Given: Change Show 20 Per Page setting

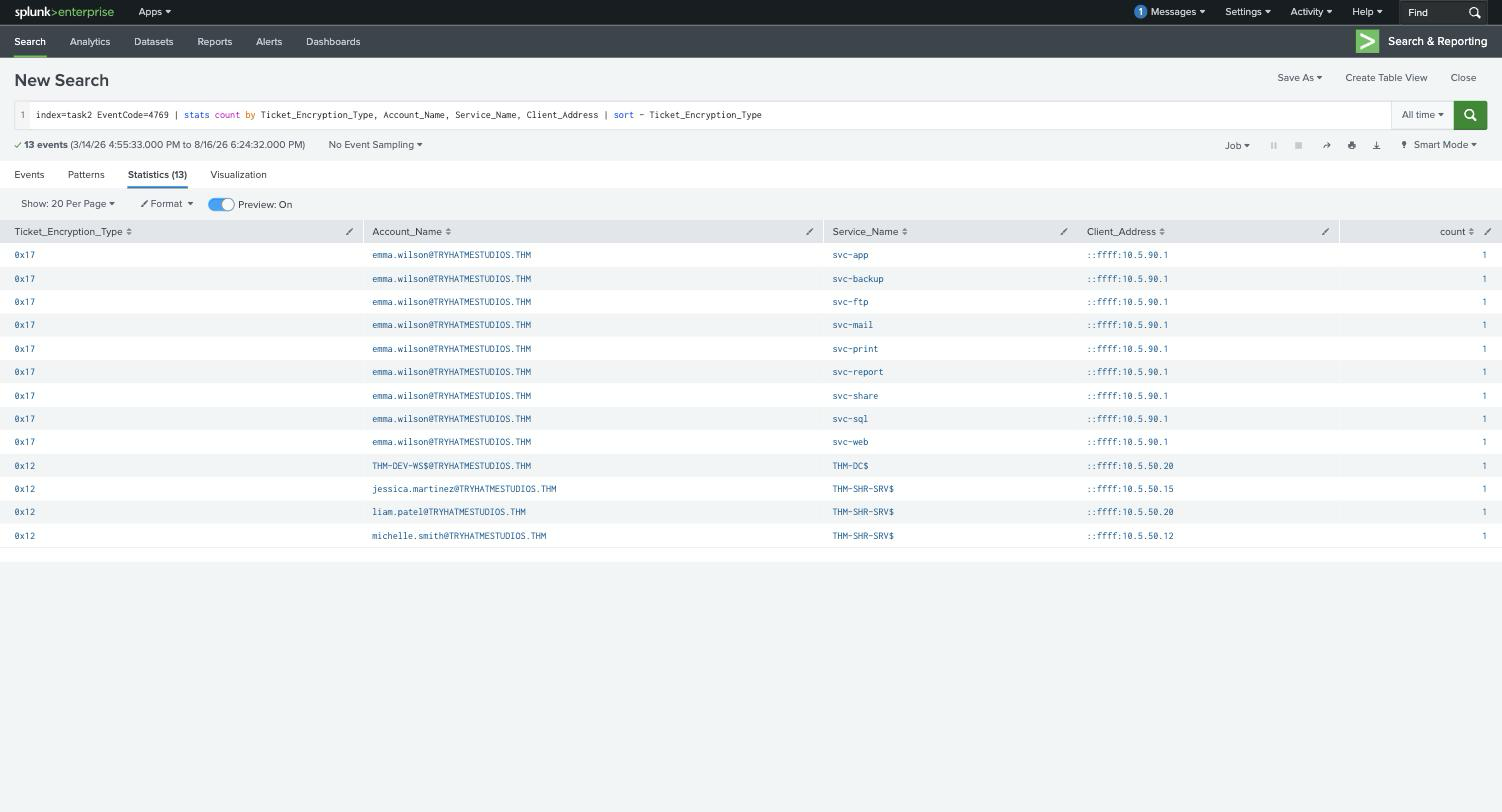Looking at the screenshot, I should [x=68, y=204].
